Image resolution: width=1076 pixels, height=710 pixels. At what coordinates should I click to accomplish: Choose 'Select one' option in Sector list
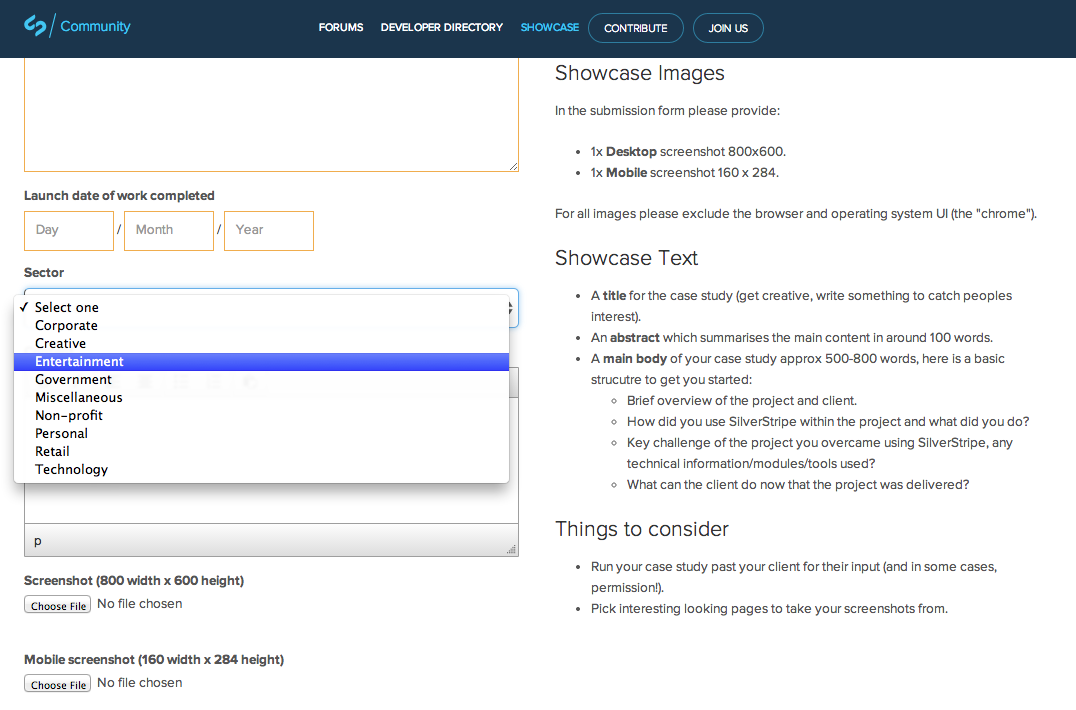[x=67, y=307]
